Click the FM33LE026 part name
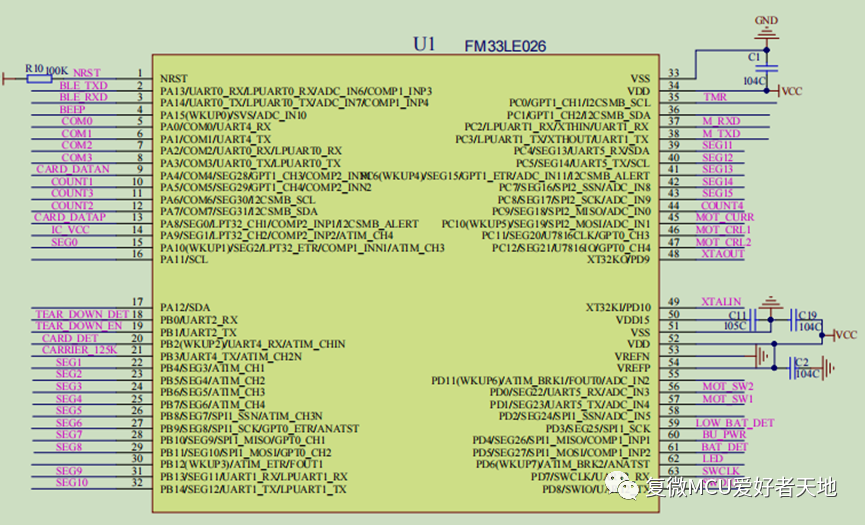Viewport: 865px width, 525px height. click(505, 46)
